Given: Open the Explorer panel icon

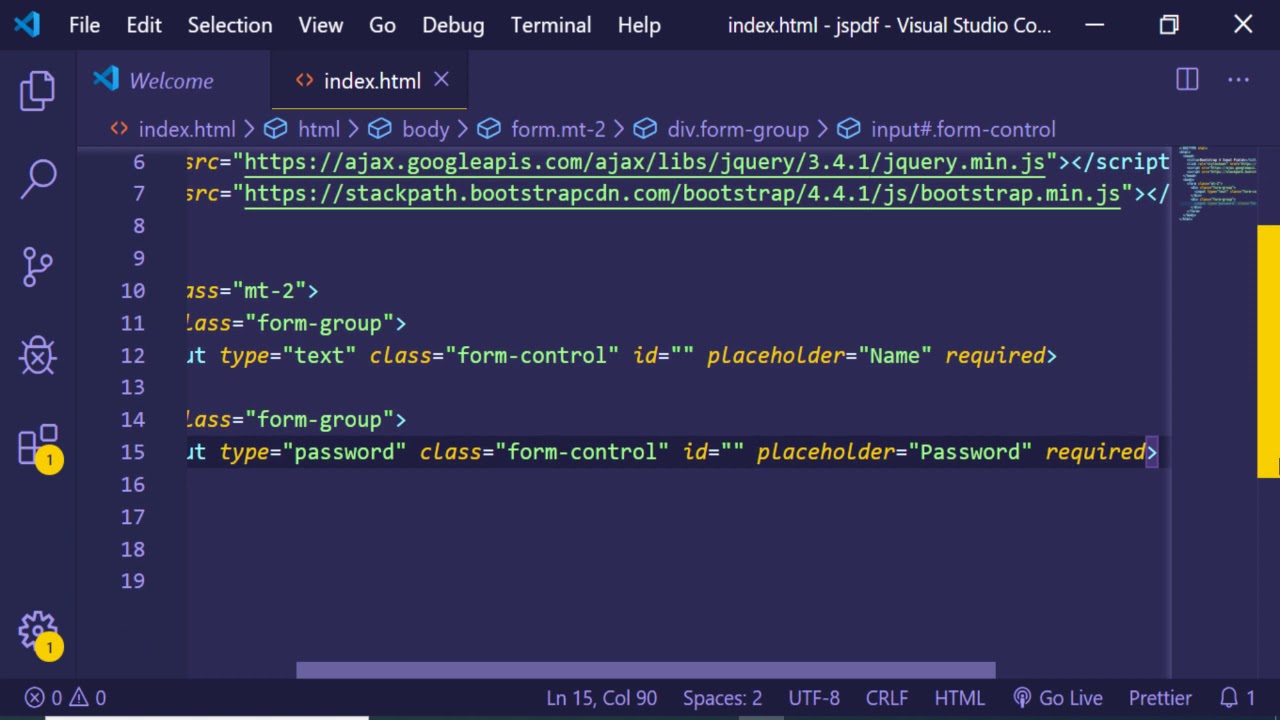Looking at the screenshot, I should pyautogui.click(x=38, y=91).
